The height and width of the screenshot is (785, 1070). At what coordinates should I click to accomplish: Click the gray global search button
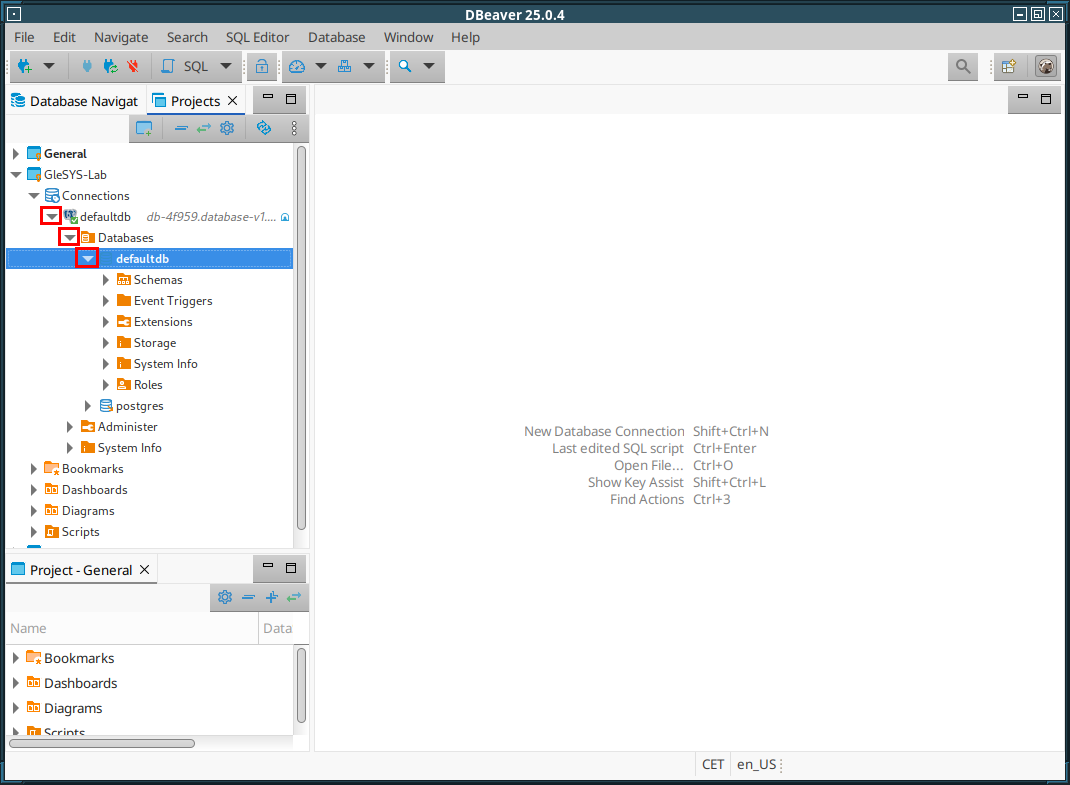tap(963, 66)
